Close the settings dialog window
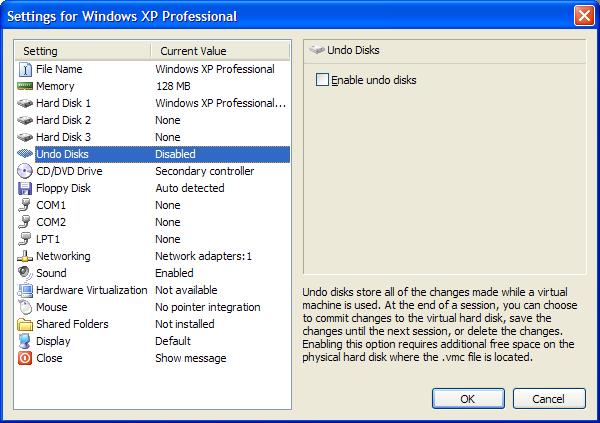600x423 pixels. [x=584, y=16]
